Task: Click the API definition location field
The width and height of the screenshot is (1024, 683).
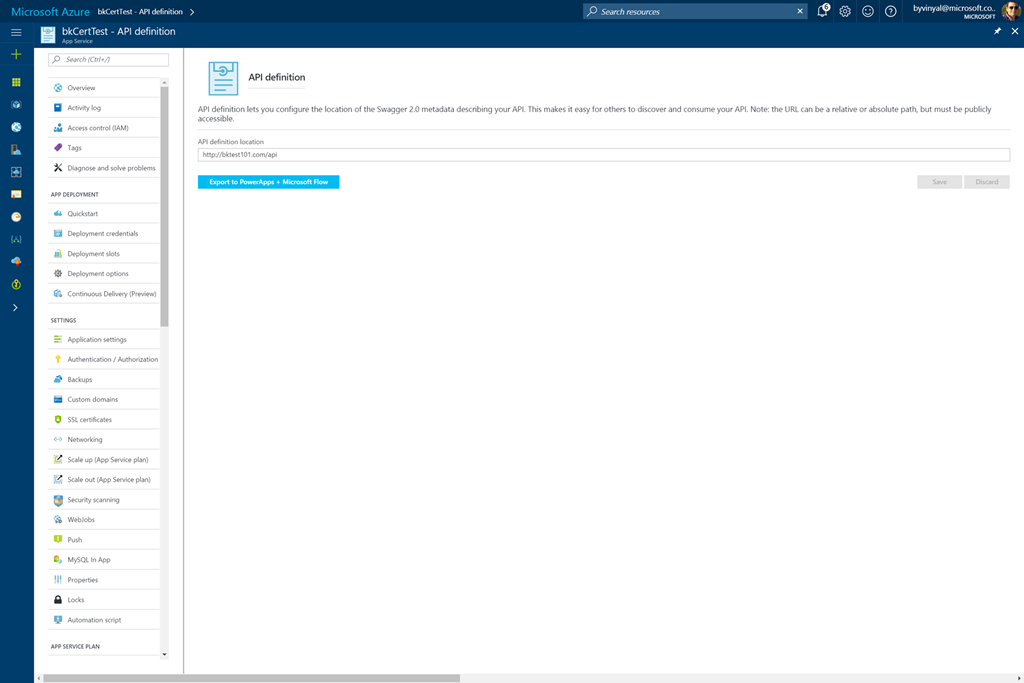Action: click(603, 155)
